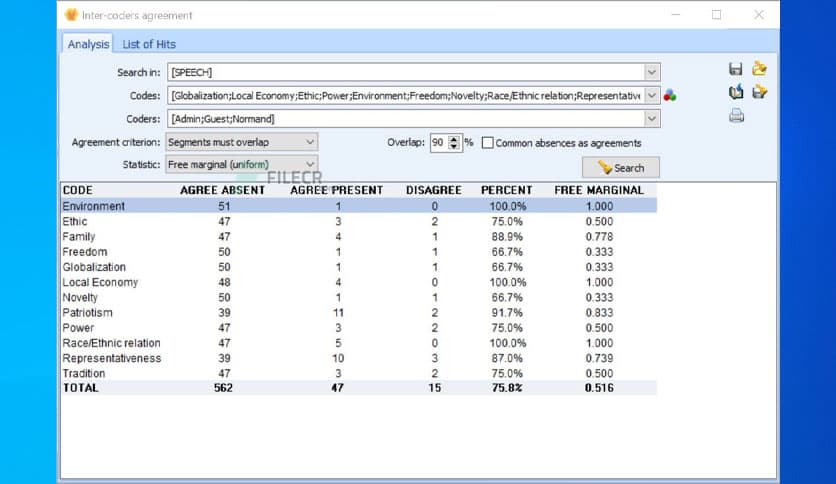
Task: Click the TOTAL row label
Action: coord(81,388)
